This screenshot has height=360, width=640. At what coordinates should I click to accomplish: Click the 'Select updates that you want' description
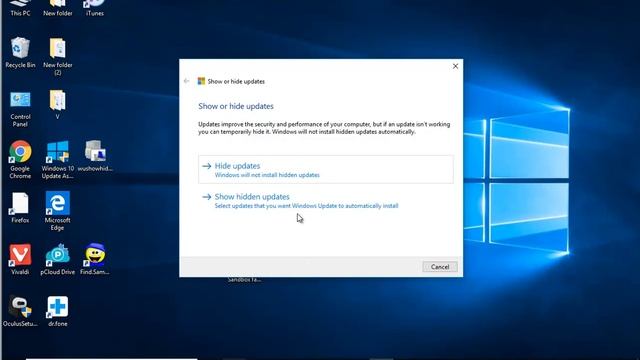coord(306,206)
